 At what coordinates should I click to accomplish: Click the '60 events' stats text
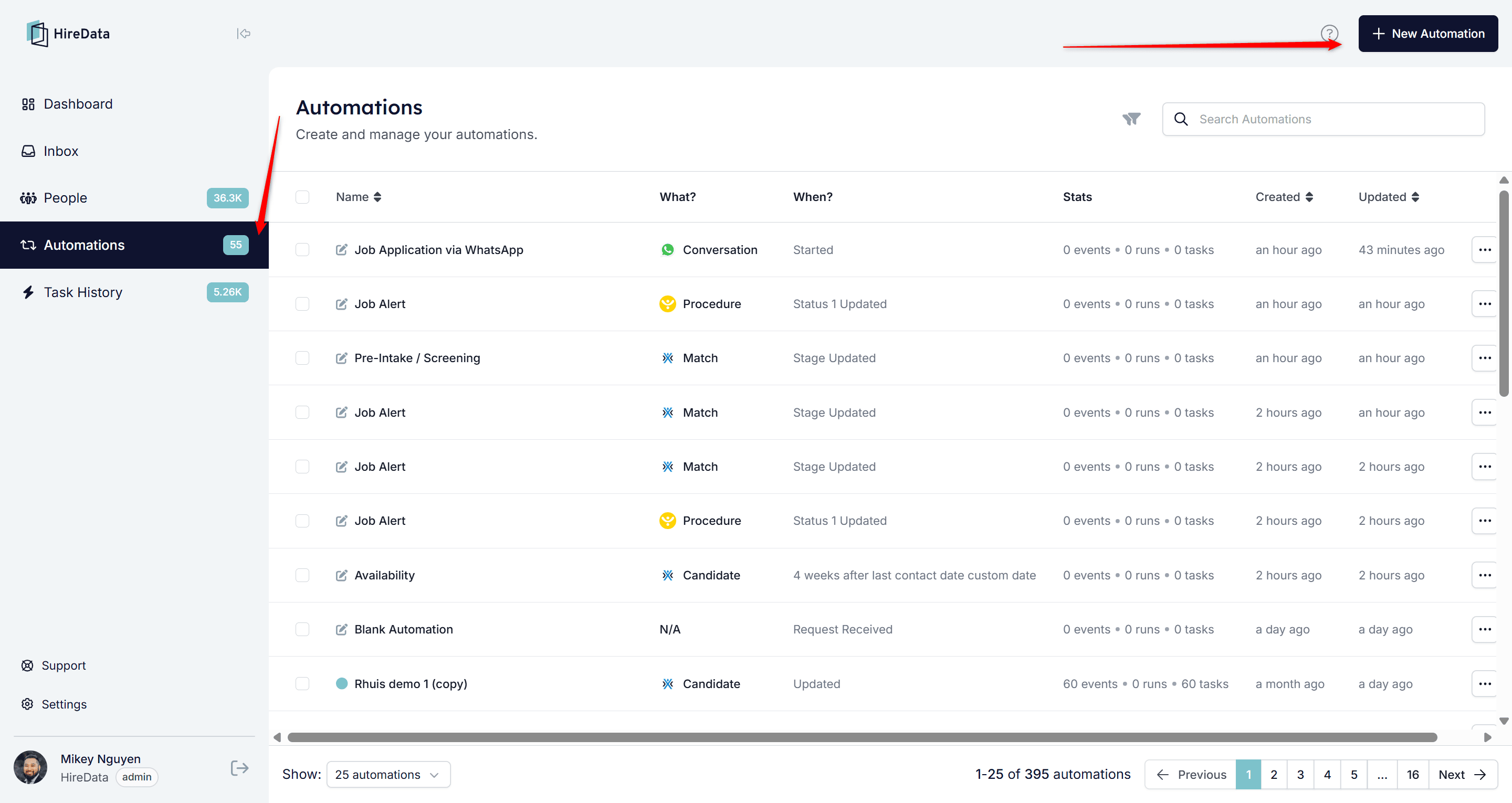[x=1090, y=684]
